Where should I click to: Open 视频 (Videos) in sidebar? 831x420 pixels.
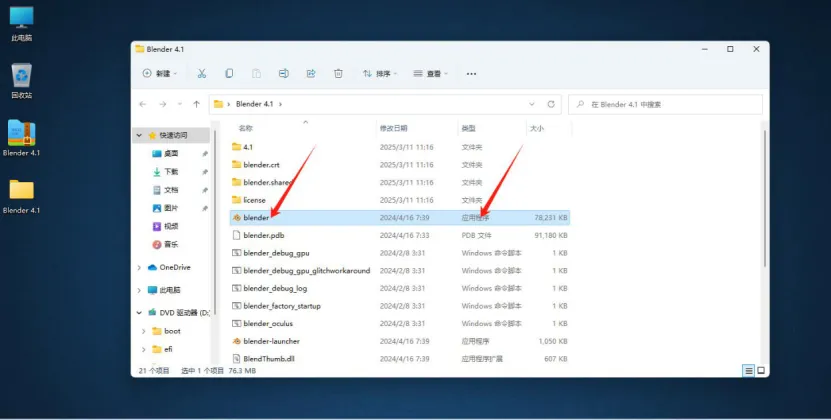click(x=171, y=226)
